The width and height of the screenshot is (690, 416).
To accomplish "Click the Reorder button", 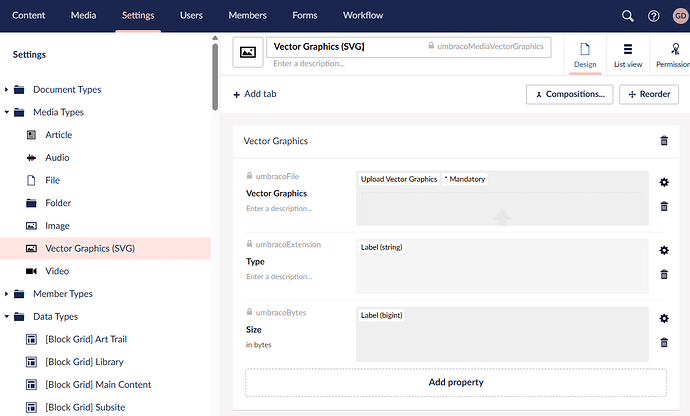I will click(x=649, y=94).
